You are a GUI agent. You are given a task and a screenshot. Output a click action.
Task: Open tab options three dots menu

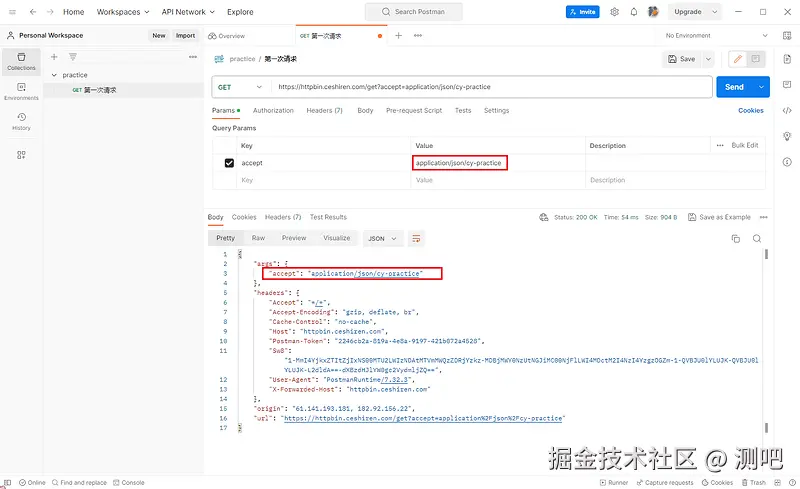[x=418, y=35]
